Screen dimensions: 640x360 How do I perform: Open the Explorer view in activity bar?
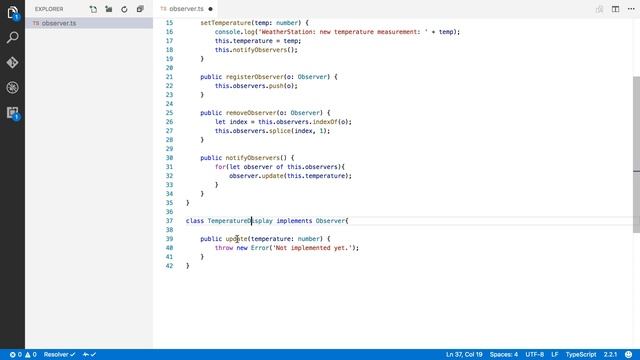[12, 12]
